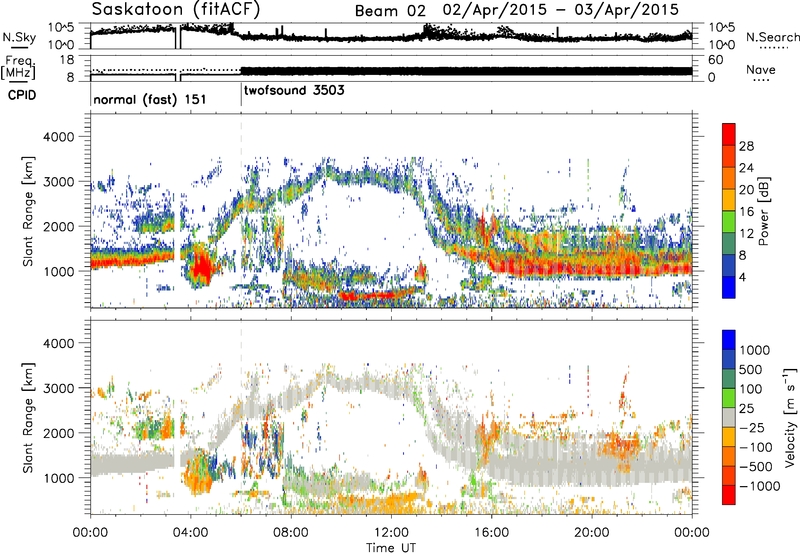The width and height of the screenshot is (800, 554).
Task: Click the '04:00' time axis label
Action: [x=191, y=533]
